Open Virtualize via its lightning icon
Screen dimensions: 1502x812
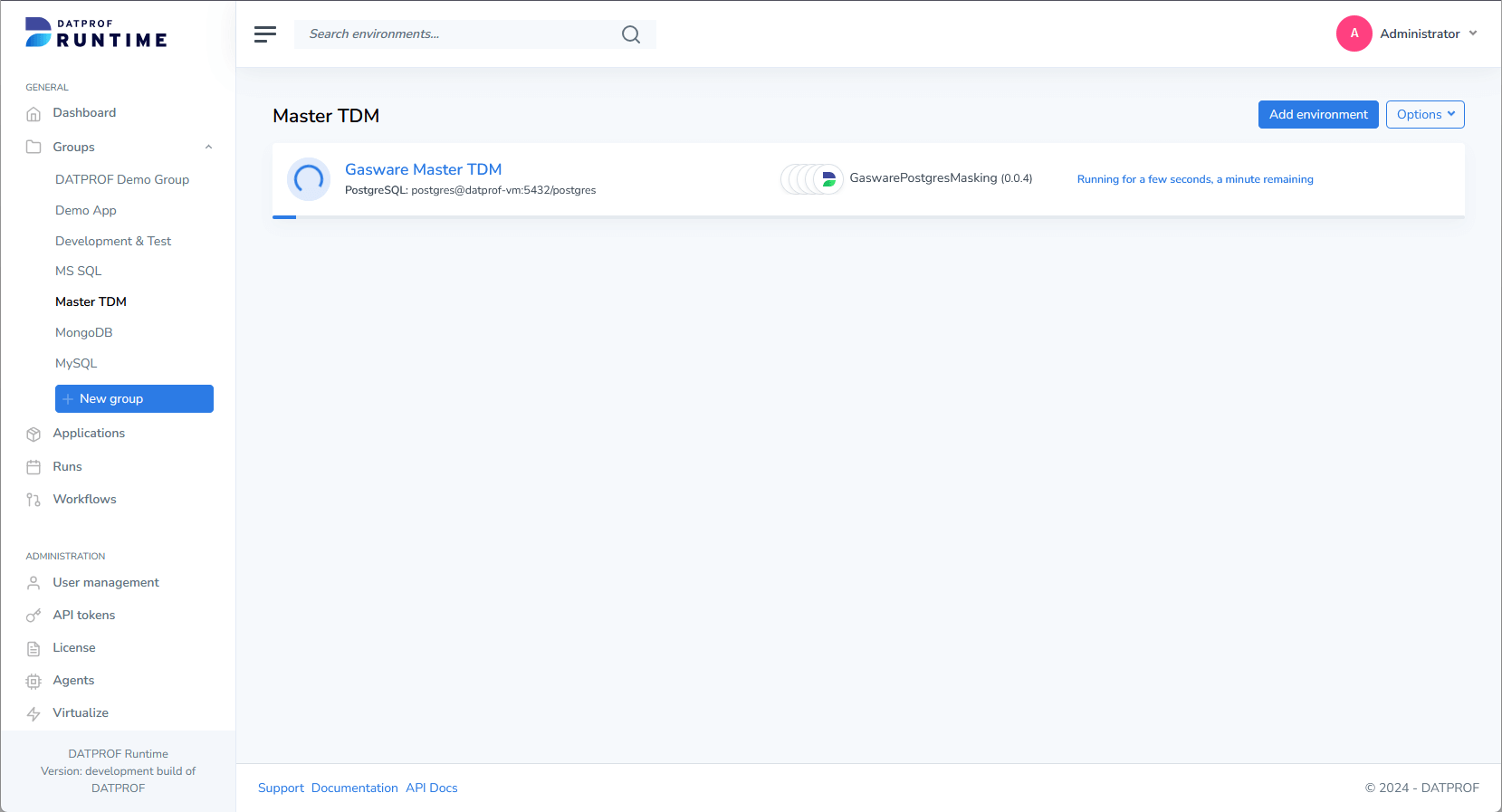click(x=33, y=713)
